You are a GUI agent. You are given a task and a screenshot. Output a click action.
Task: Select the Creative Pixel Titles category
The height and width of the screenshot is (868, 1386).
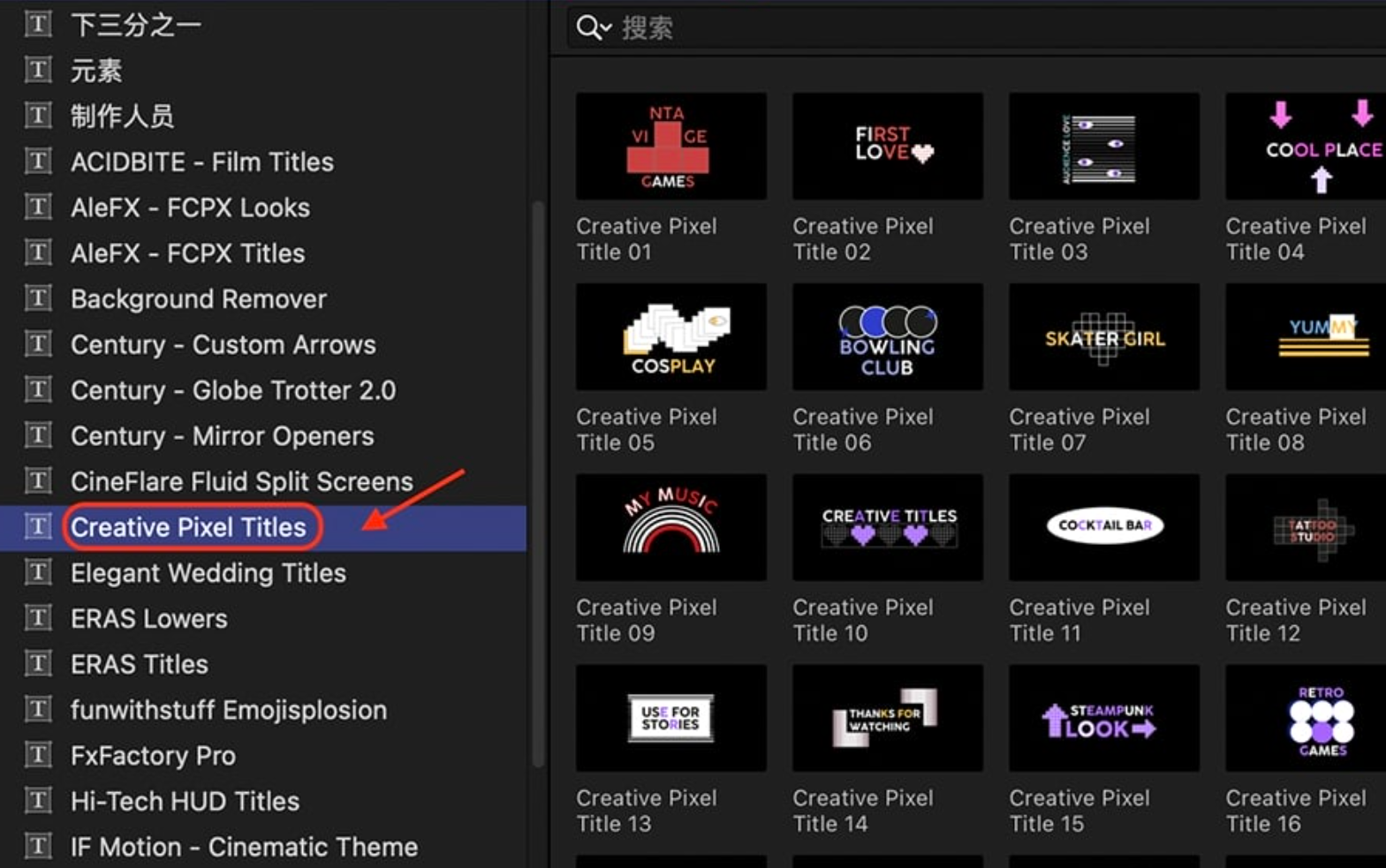click(x=188, y=527)
